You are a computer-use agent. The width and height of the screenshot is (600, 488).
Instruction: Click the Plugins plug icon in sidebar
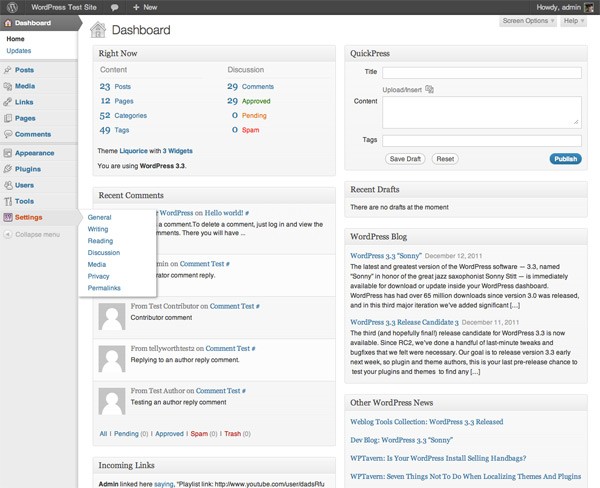[x=8, y=169]
